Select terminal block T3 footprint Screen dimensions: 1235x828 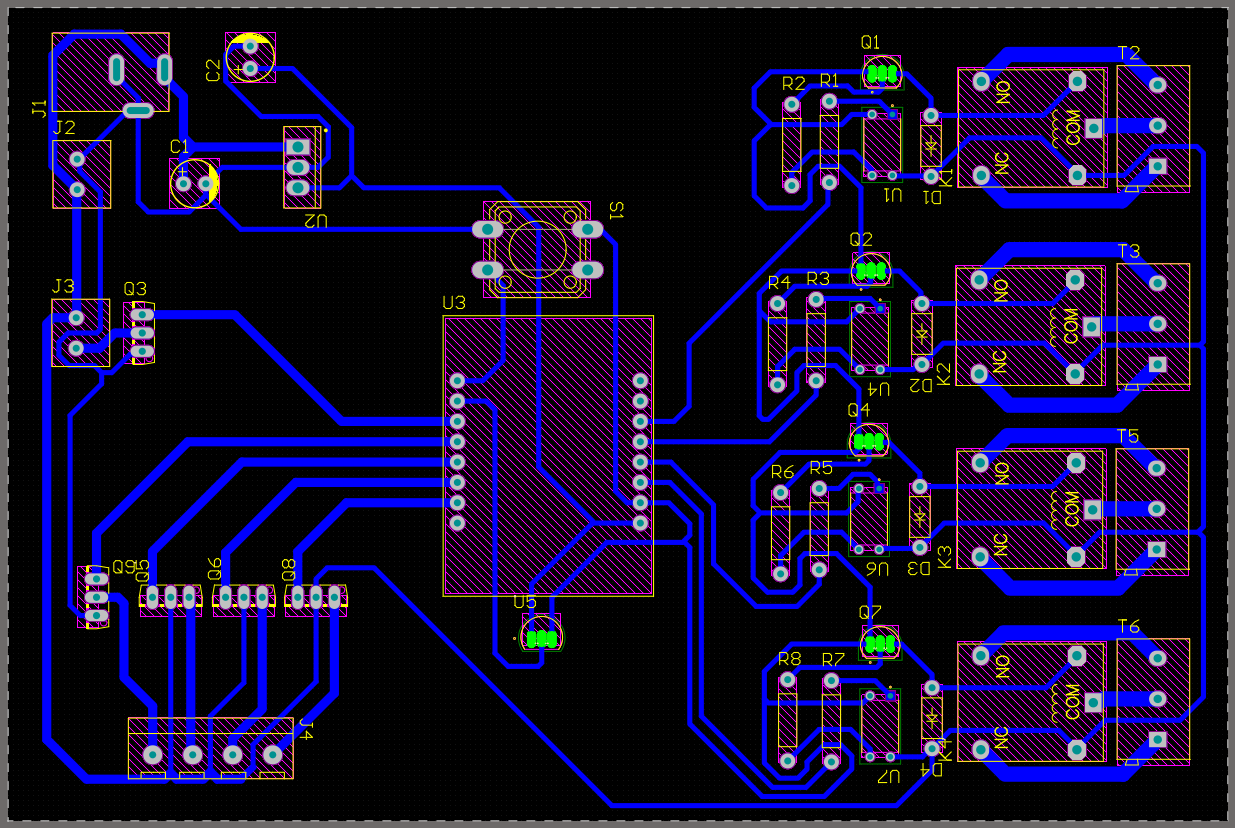coord(1154,326)
